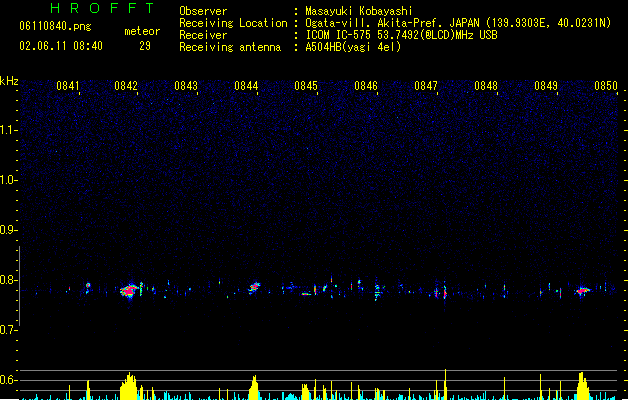Click the 0.7 frequency axis label

pos(8,330)
